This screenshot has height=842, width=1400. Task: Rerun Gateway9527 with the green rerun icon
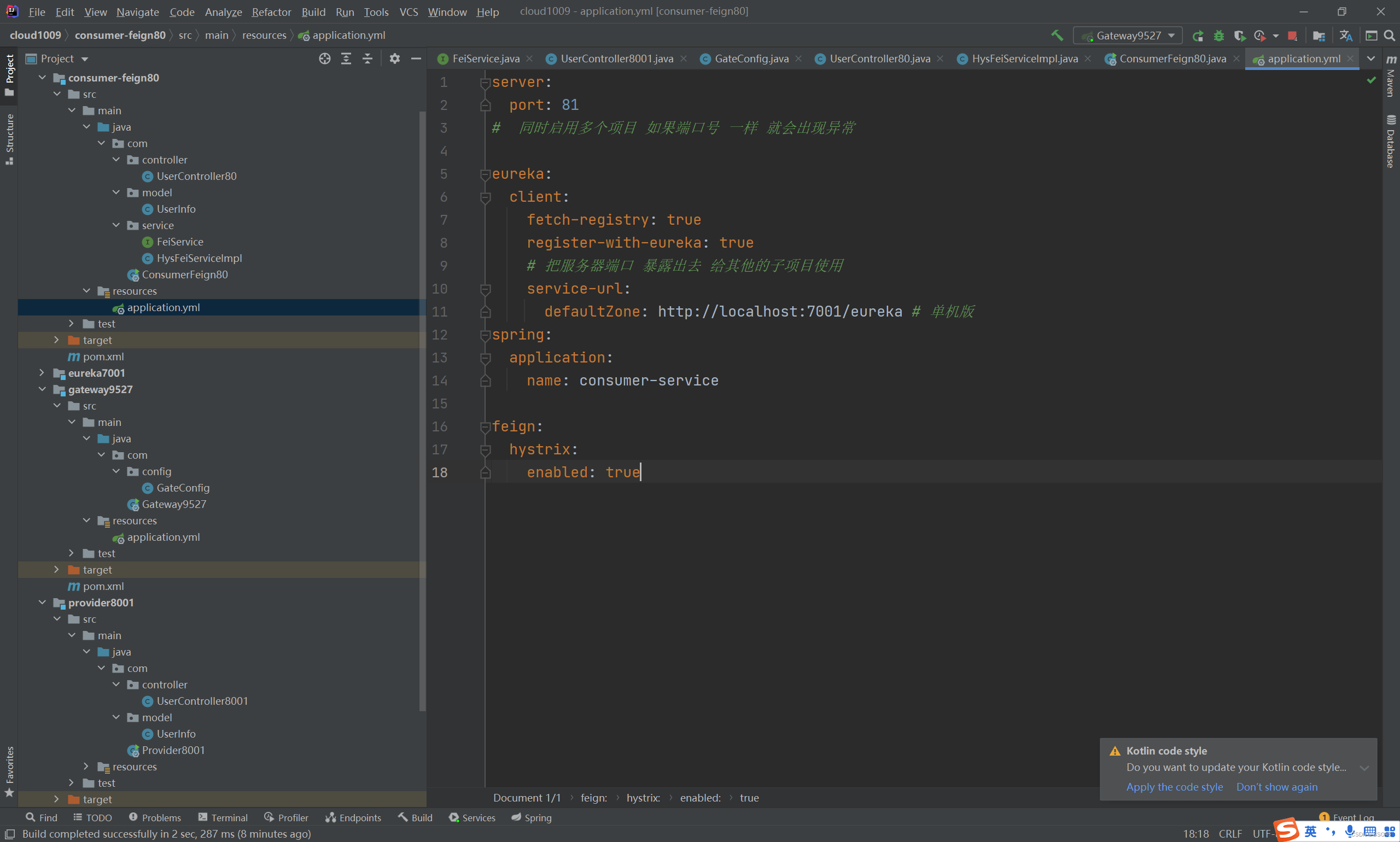(1198, 36)
